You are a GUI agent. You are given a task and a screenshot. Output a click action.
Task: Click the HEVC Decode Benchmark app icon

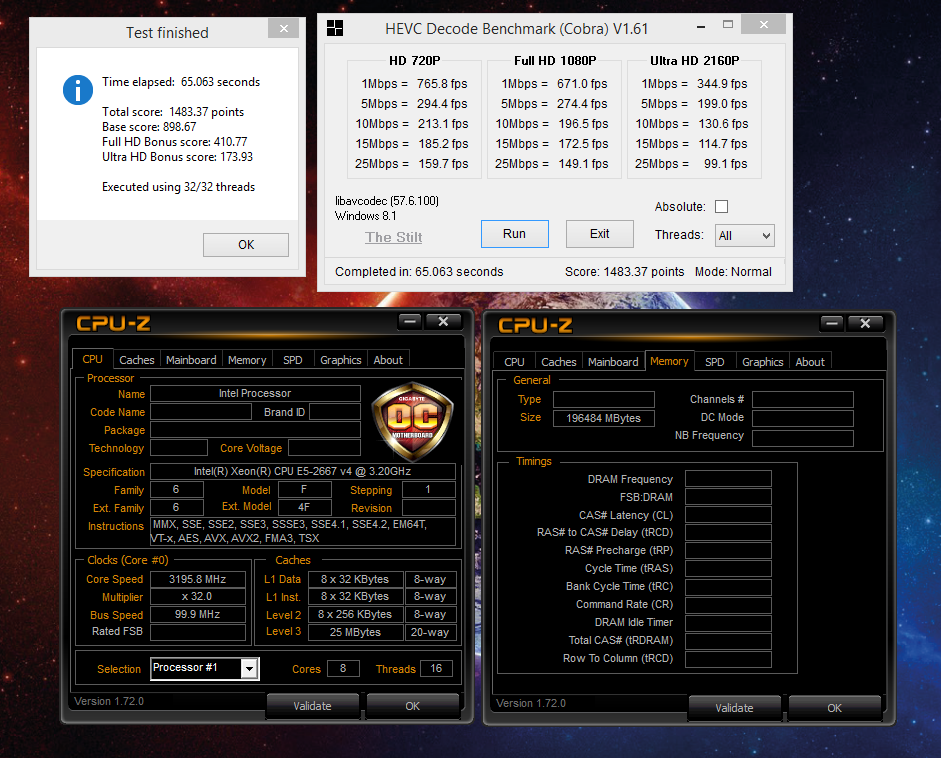[x=335, y=28]
